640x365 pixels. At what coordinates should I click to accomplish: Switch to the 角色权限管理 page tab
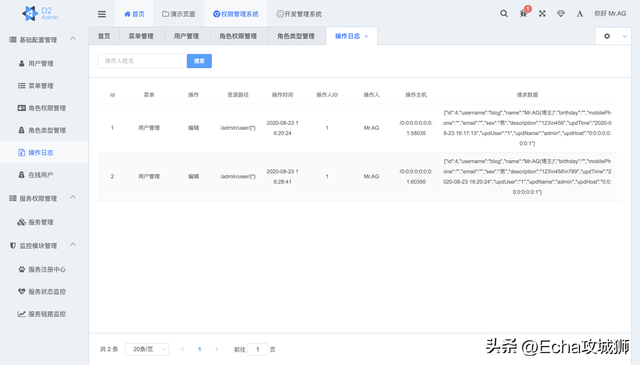[x=238, y=36]
